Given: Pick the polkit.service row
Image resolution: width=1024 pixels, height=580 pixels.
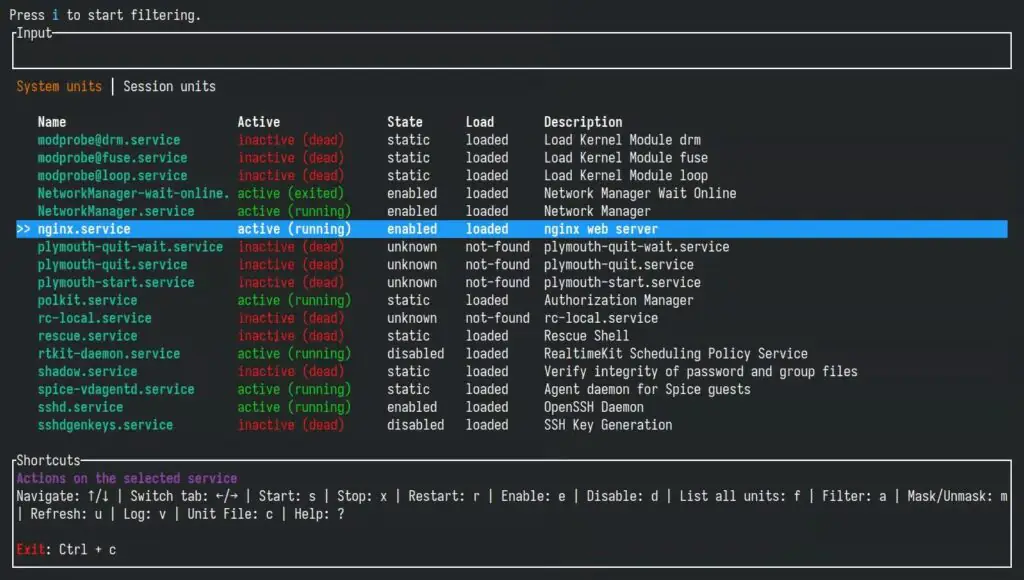Looking at the screenshot, I should coord(87,300).
